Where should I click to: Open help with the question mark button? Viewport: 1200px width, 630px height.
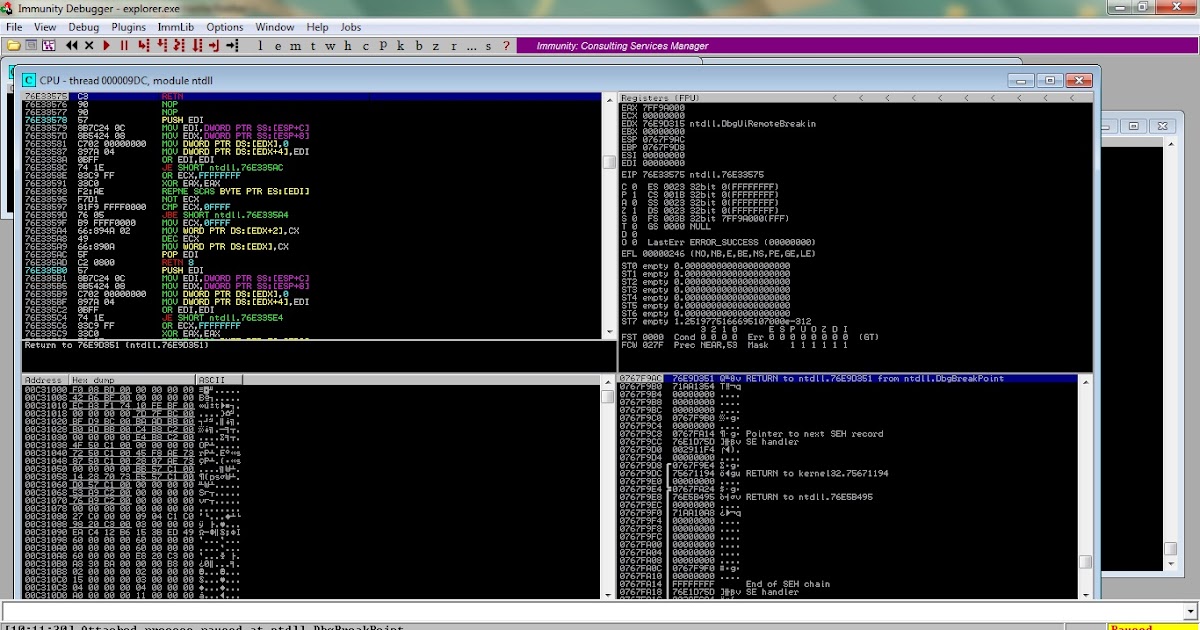pyautogui.click(x=506, y=45)
